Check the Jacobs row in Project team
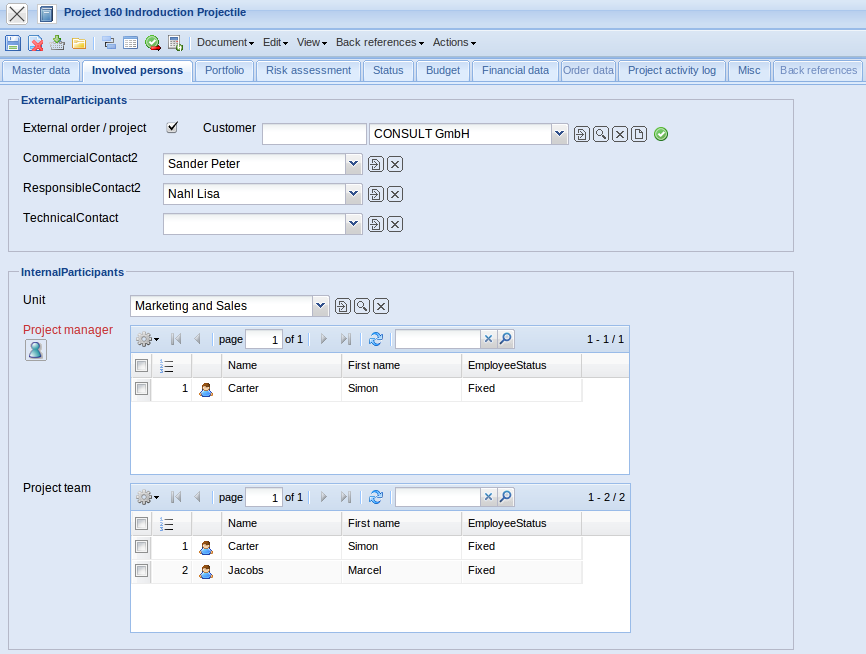866x654 pixels. (142, 571)
